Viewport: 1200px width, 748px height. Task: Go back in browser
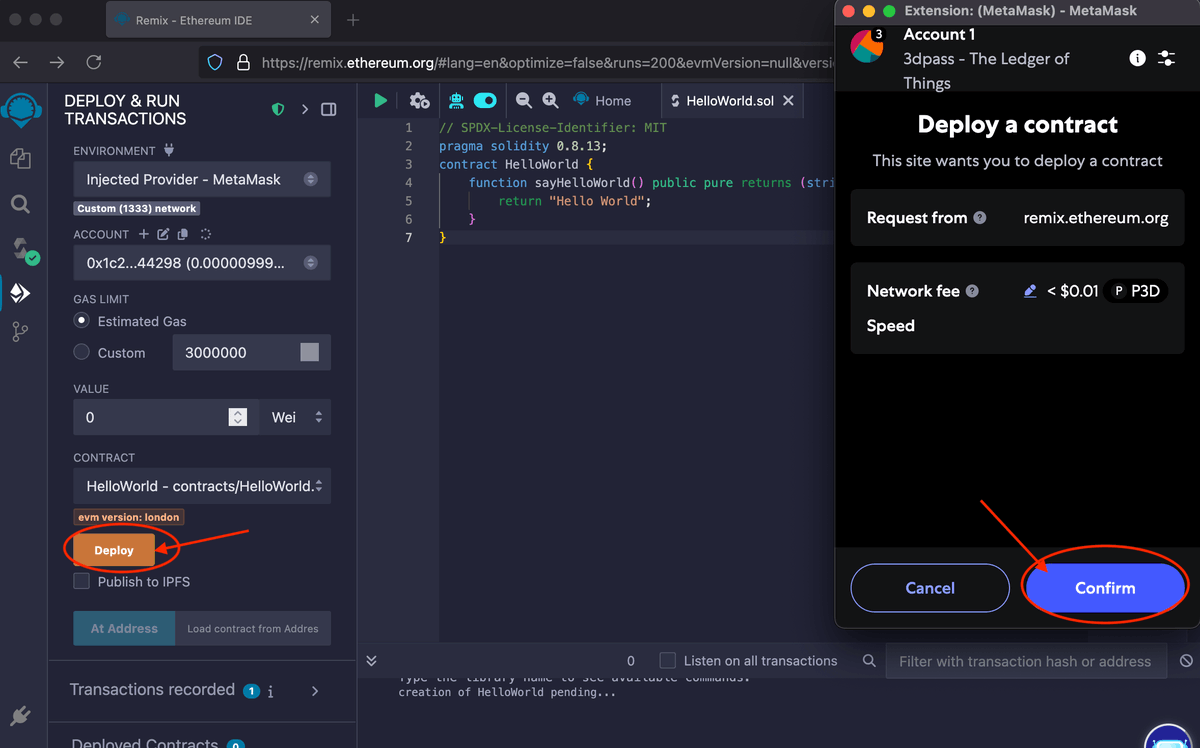pos(20,62)
